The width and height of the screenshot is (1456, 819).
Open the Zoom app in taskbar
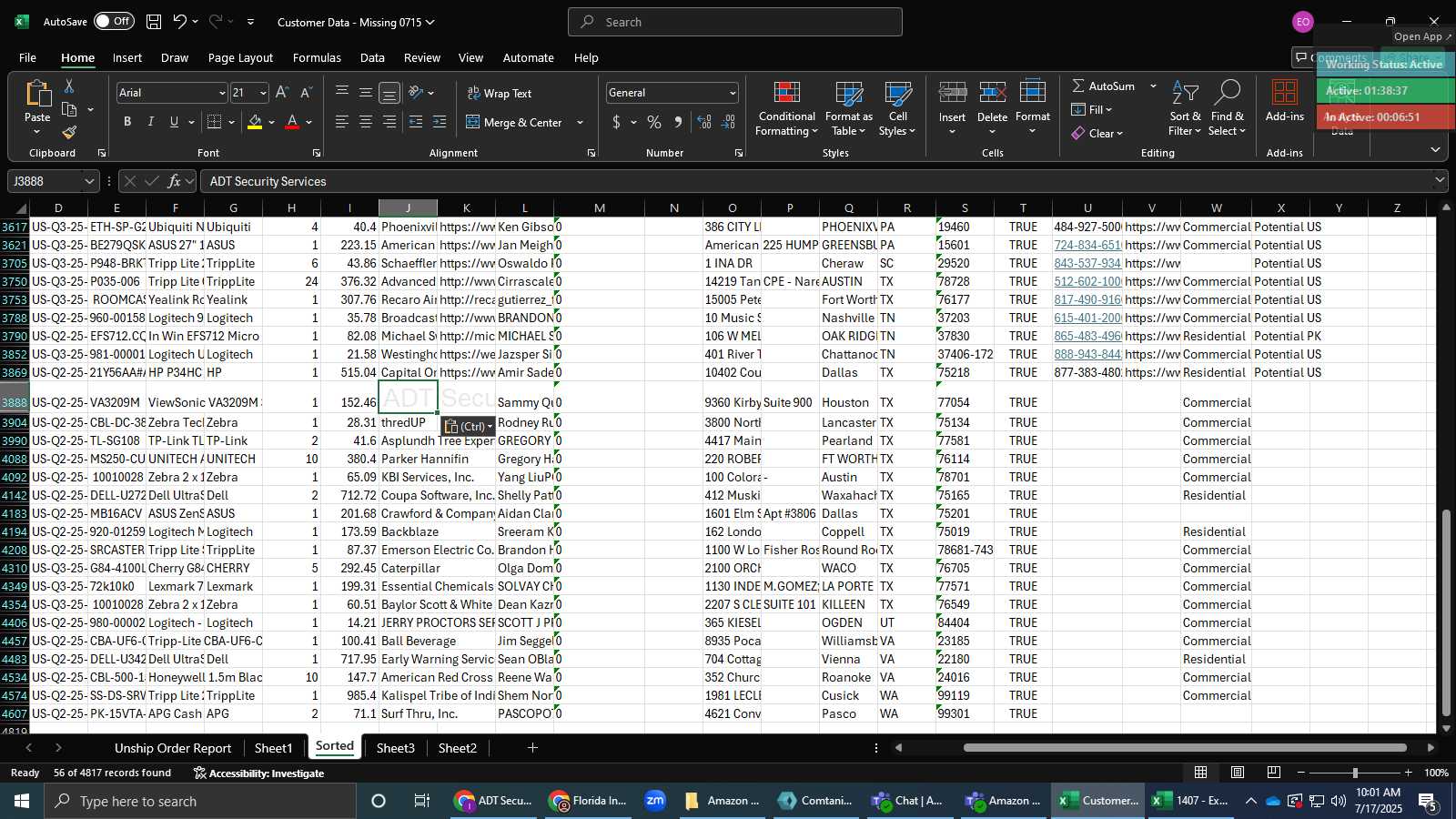pyautogui.click(x=655, y=801)
